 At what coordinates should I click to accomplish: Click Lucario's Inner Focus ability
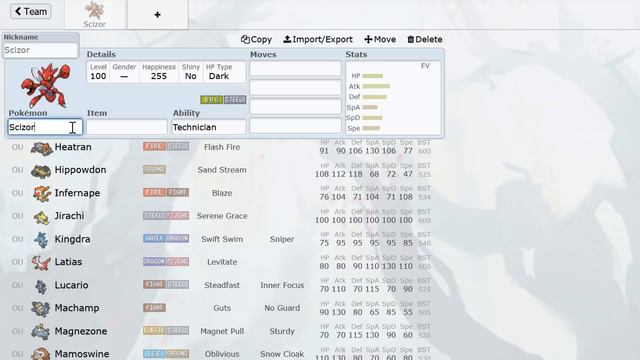(282, 285)
